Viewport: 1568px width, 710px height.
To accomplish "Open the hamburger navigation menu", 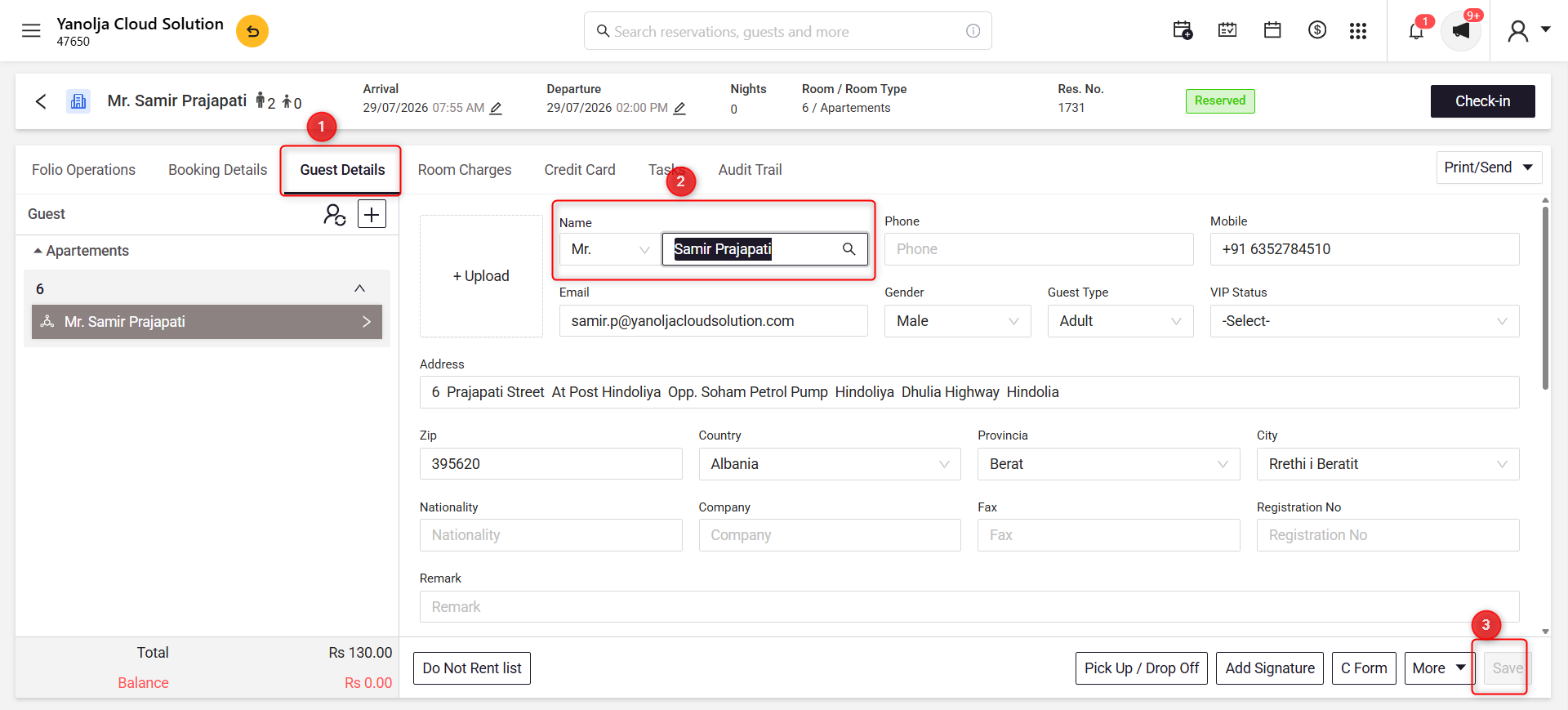I will coord(31,31).
